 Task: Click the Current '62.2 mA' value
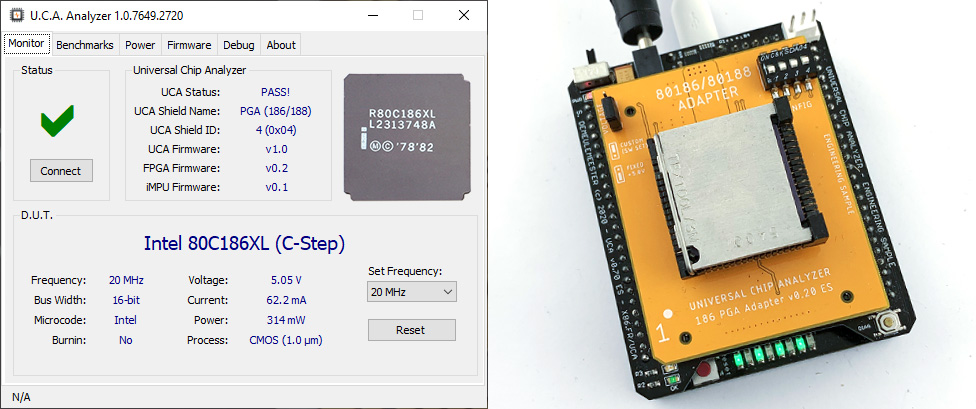[286, 300]
